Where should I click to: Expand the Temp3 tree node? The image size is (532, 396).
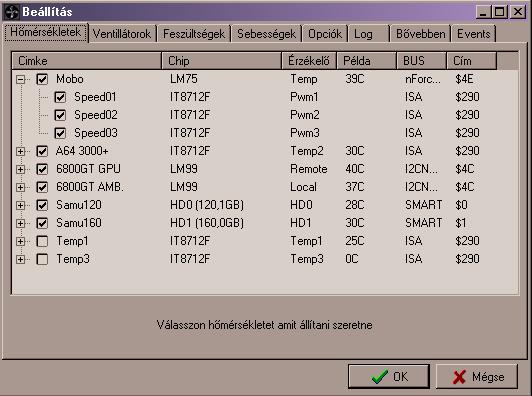click(x=21, y=259)
